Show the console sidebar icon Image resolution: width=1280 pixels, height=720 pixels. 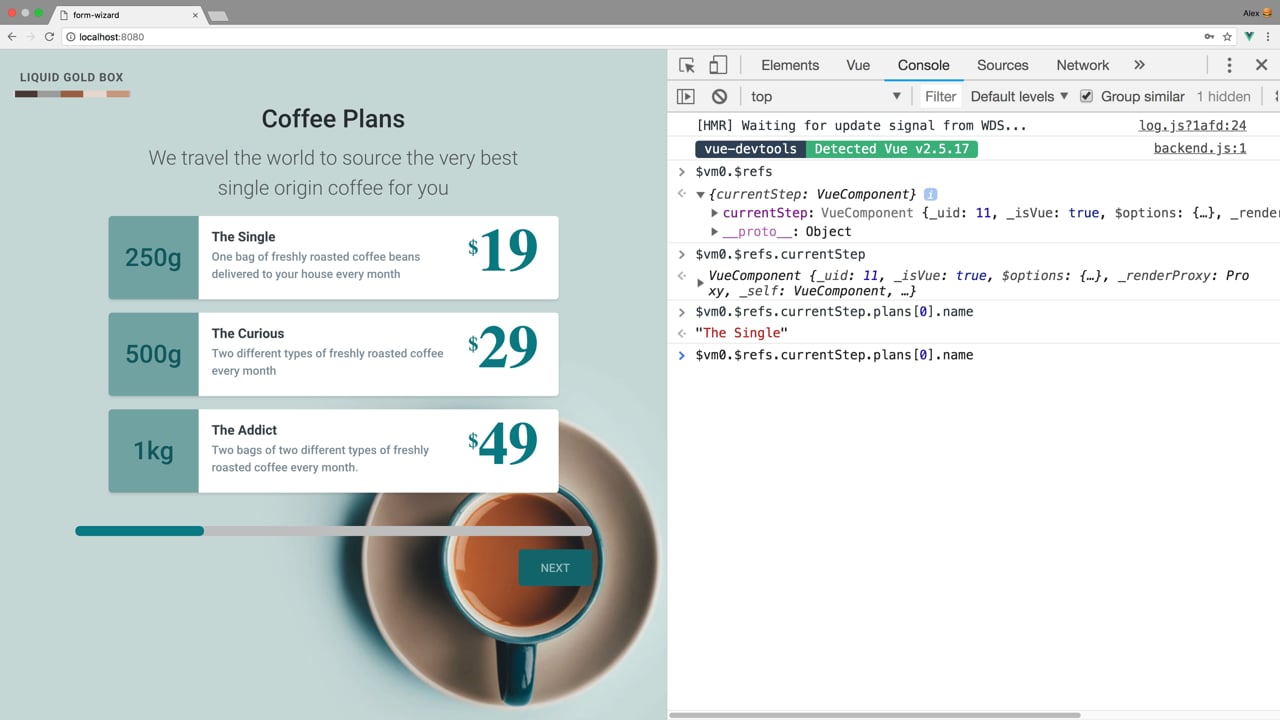coord(686,96)
